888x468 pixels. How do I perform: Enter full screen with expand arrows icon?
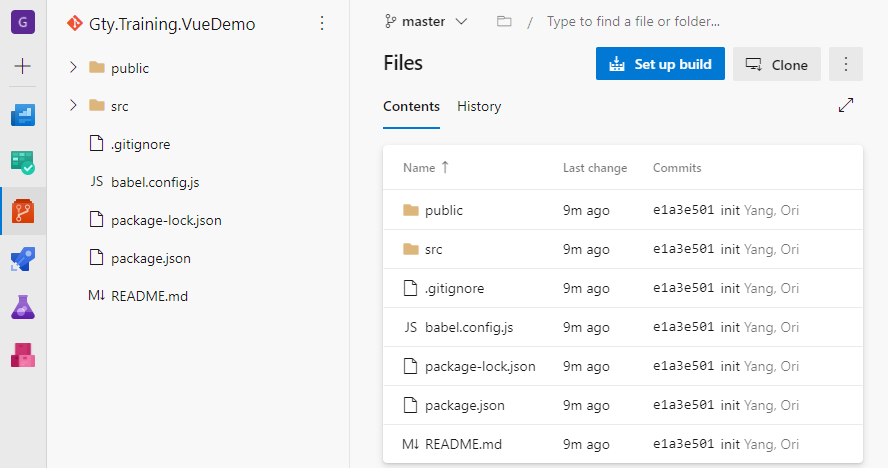click(846, 105)
